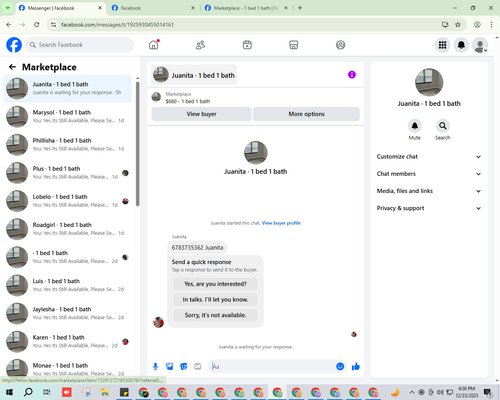Image resolution: width=500 pixels, height=400 pixels.
Task: Bookmark this page with the star icon
Action: tap(458, 24)
